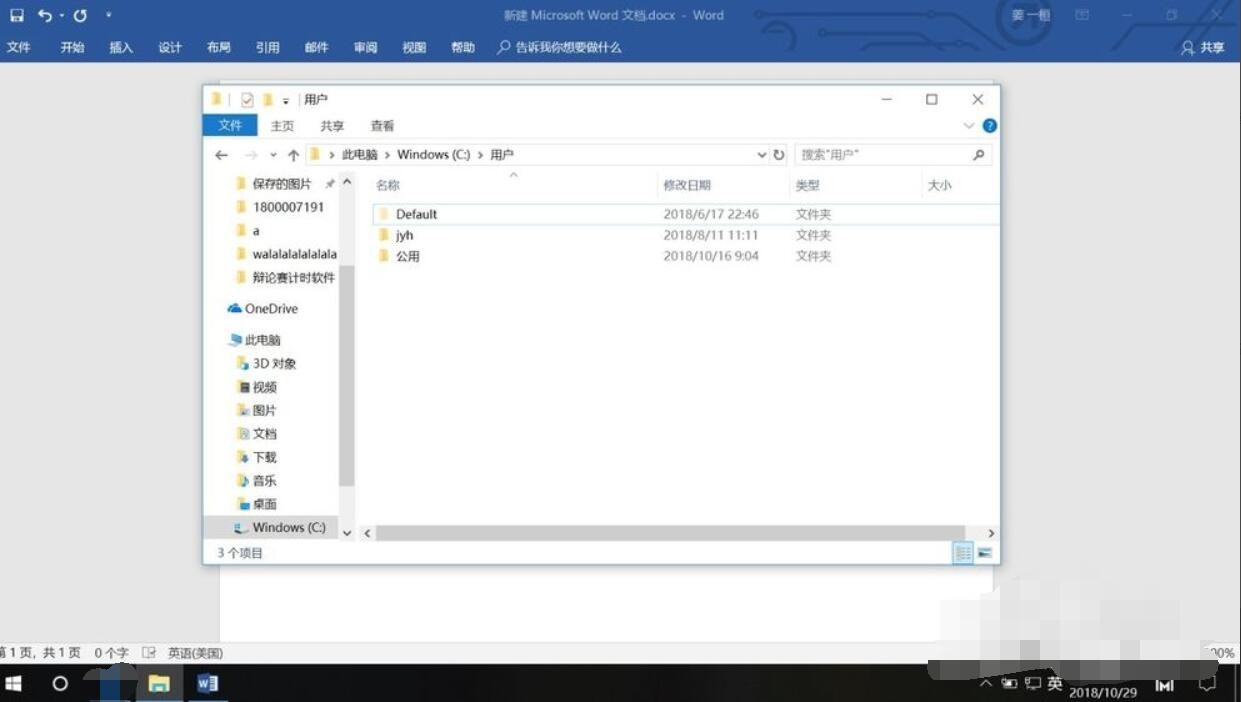Viewport: 1241px width, 702px height.
Task: Open the 帮助 tab in Word
Action: click(463, 47)
